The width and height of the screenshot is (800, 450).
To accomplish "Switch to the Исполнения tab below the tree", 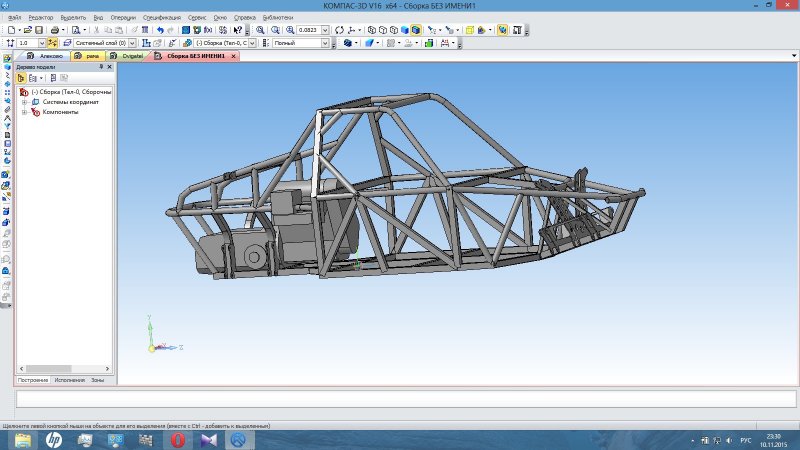I will (x=70, y=380).
